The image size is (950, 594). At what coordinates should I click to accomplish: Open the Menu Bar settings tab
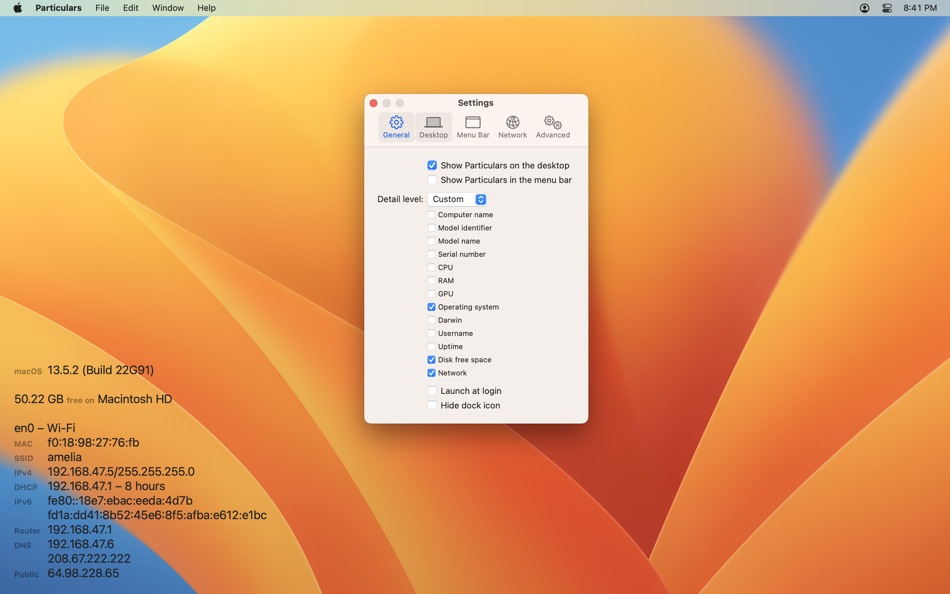473,127
